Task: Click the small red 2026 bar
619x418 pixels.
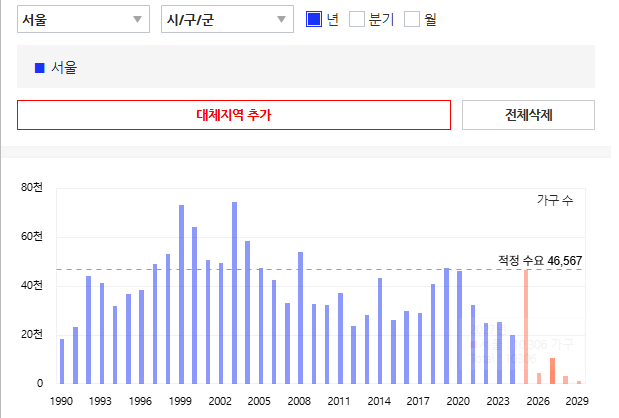Action: point(539,378)
